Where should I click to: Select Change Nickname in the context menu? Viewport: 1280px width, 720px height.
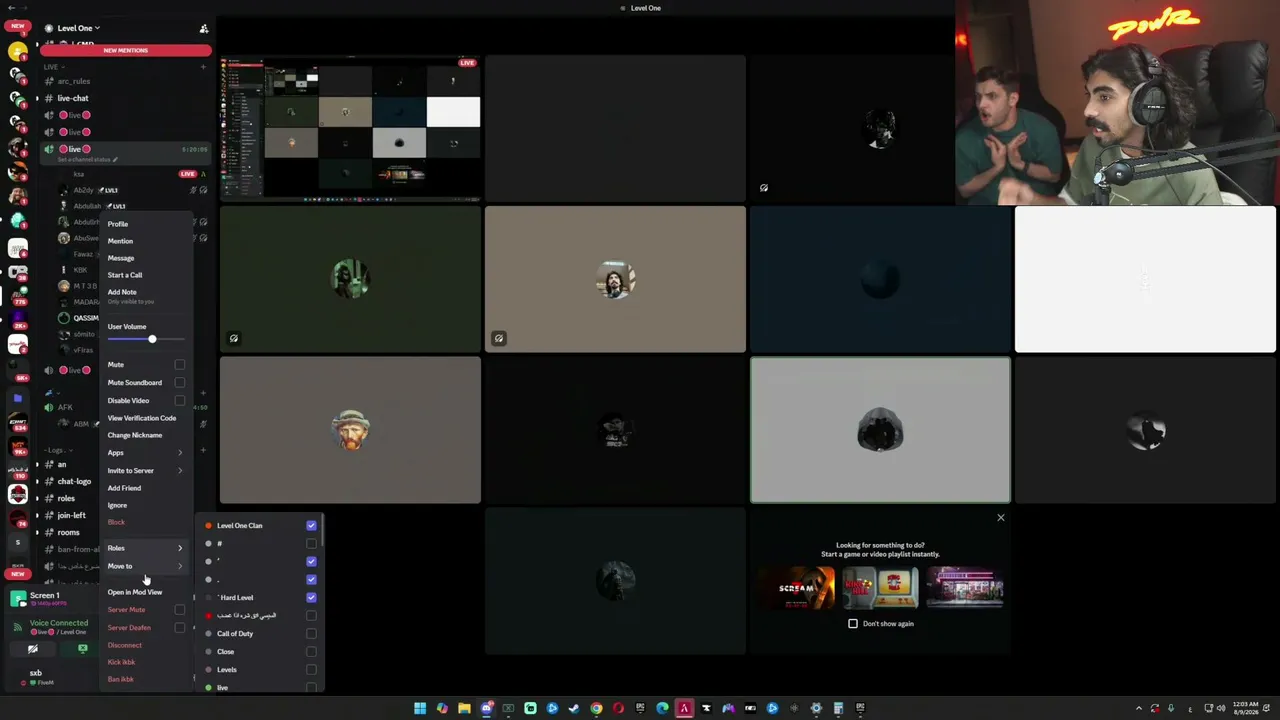[x=135, y=435]
